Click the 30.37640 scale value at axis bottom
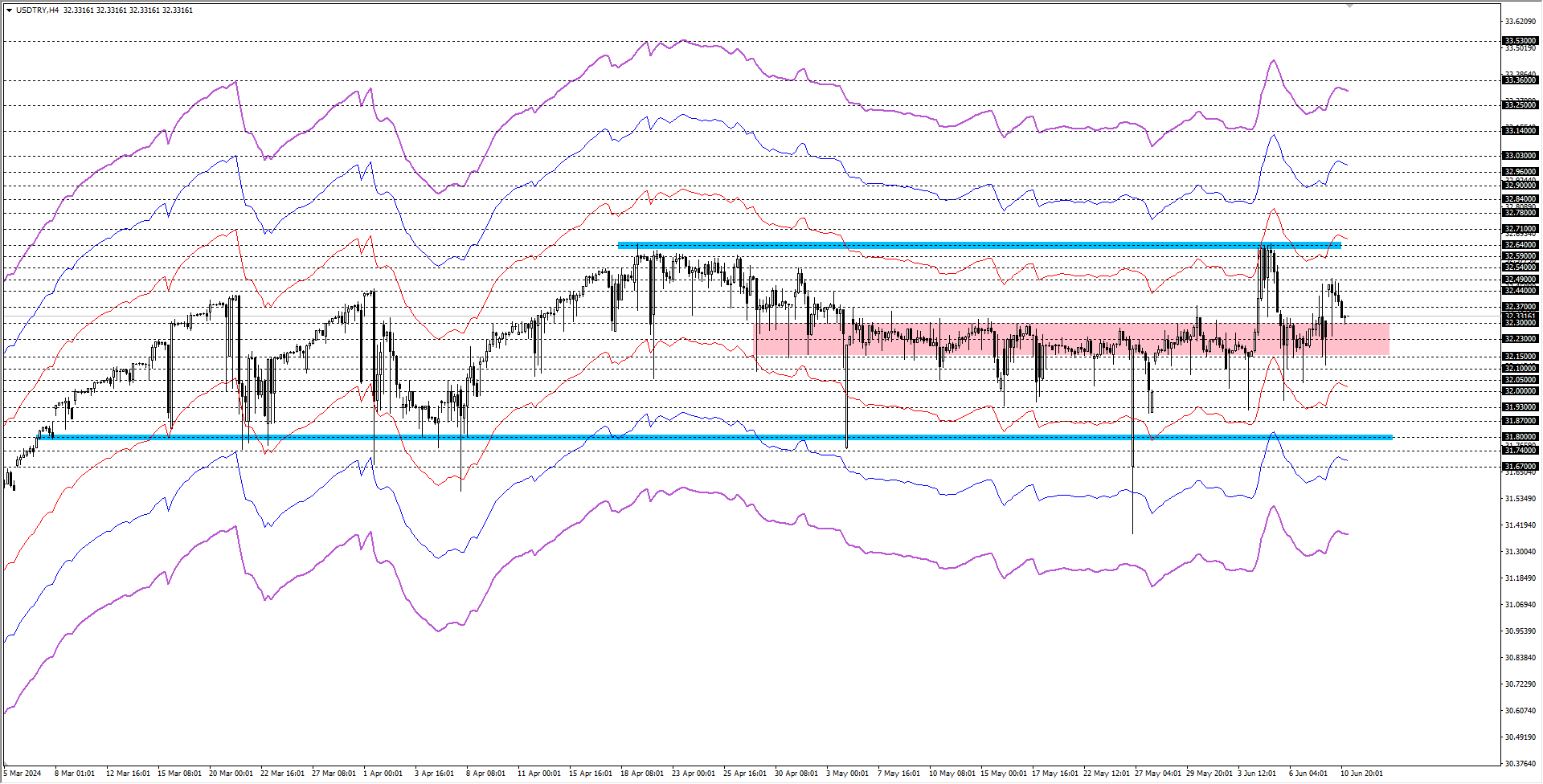Screen dimensions: 1543x784 coord(1520,764)
